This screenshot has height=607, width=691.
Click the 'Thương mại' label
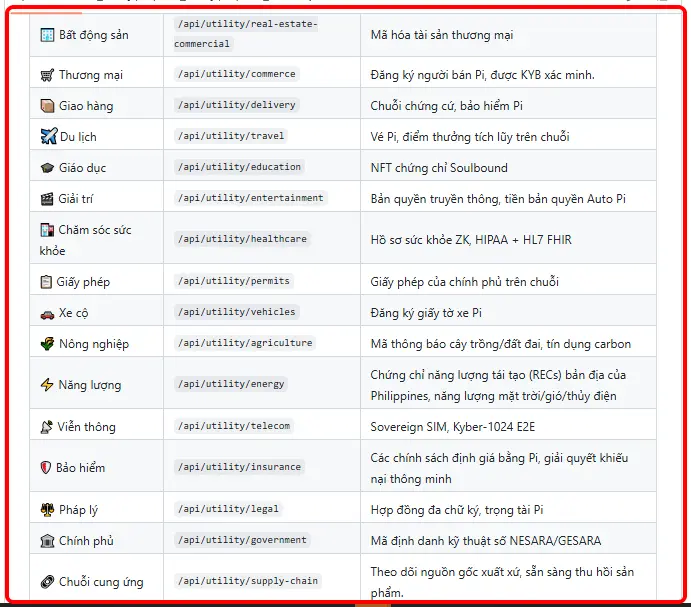pos(91,75)
